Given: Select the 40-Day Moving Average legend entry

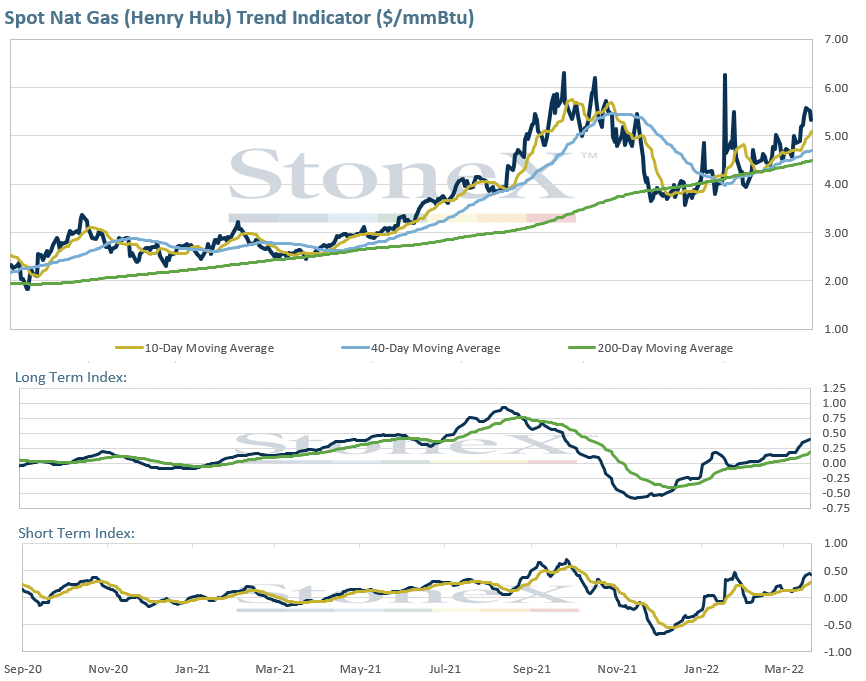Looking at the screenshot, I should coord(421,348).
